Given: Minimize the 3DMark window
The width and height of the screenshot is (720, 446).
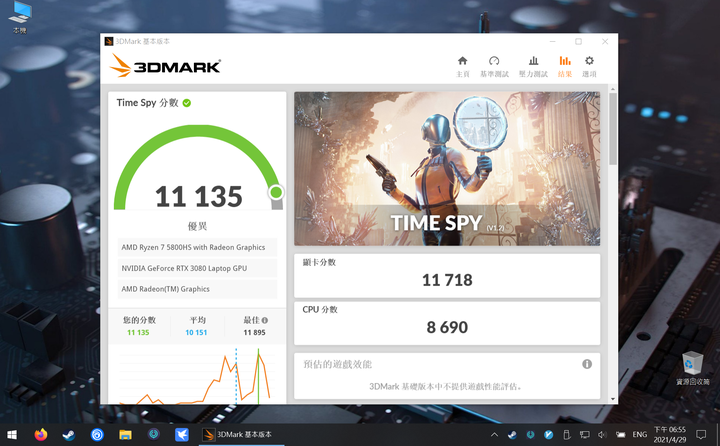Looking at the screenshot, I should pos(552,41).
